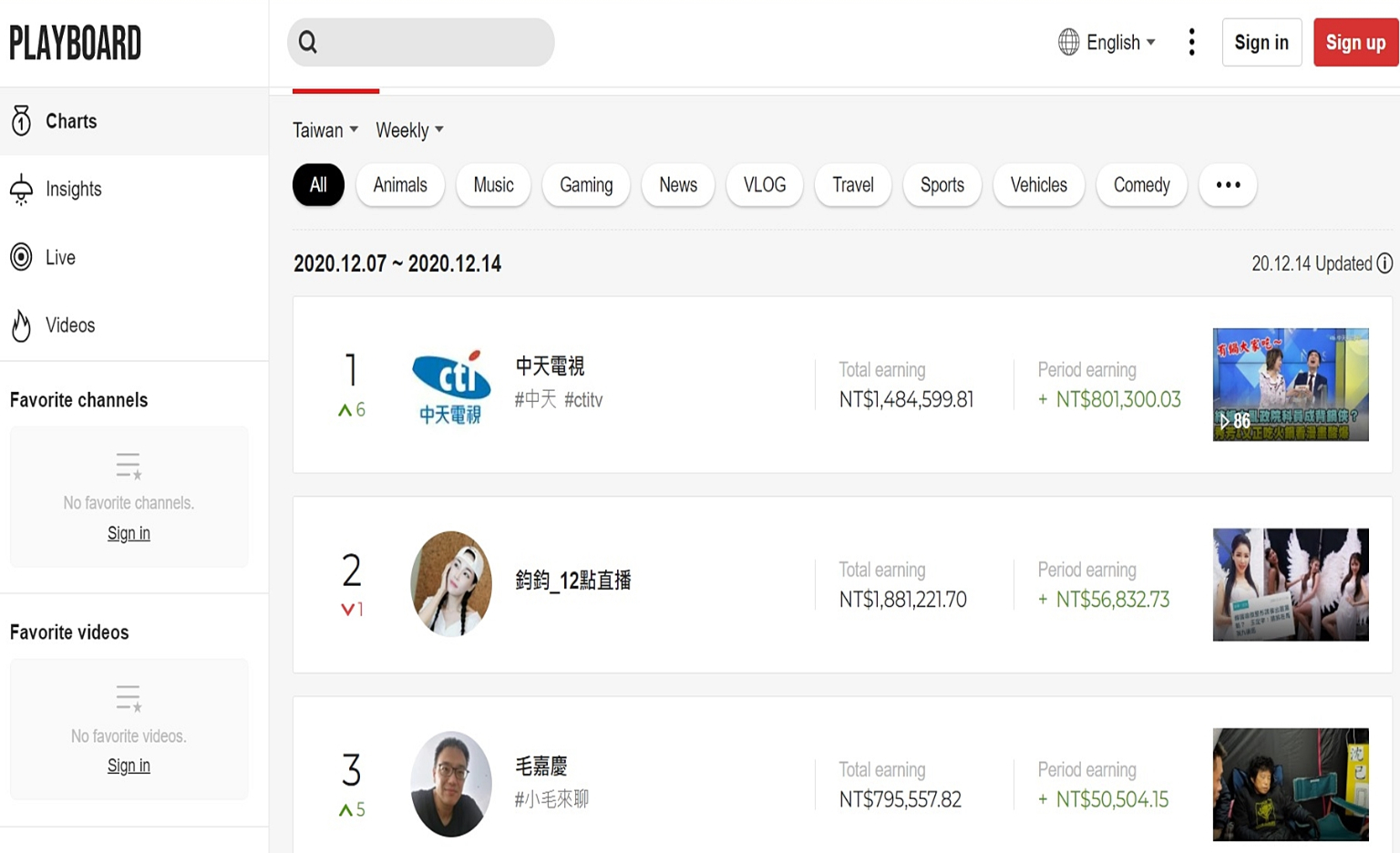Click the Sign up button
Screen dimensions: 1400x853
(x=1355, y=43)
